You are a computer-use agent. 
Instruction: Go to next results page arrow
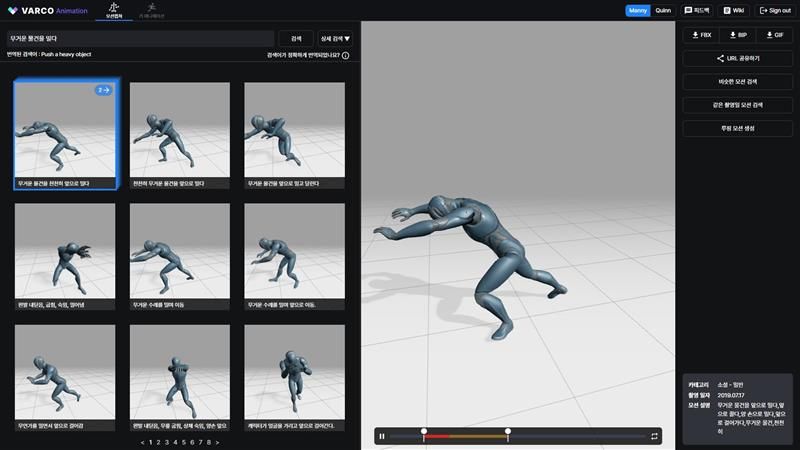click(x=217, y=442)
